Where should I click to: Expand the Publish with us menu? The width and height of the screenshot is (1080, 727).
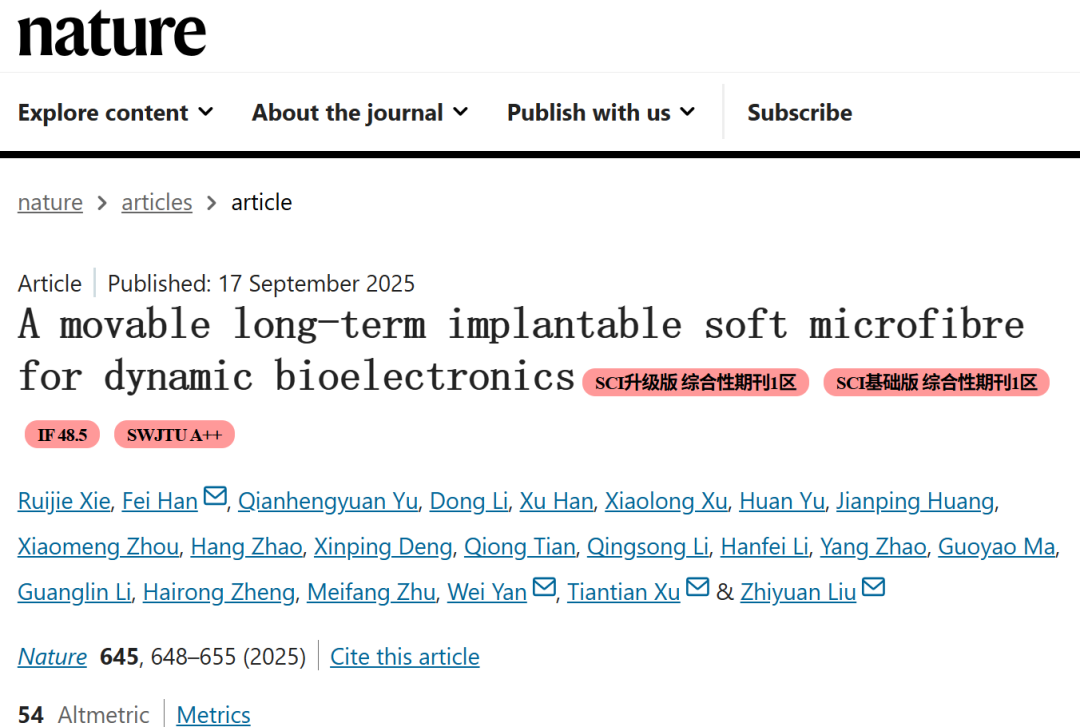click(601, 113)
